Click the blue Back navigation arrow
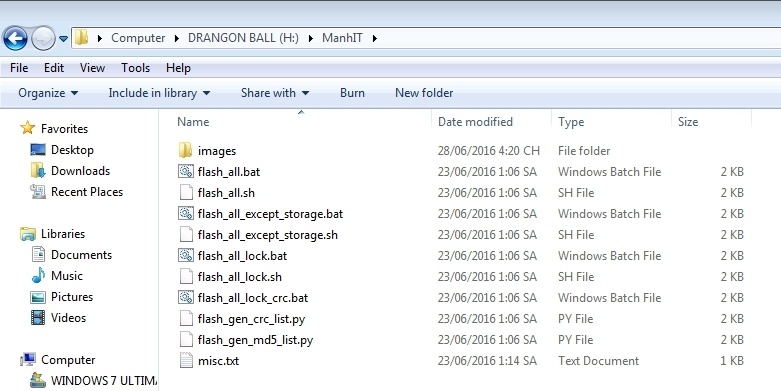This screenshot has height=391, width=781. click(x=15, y=38)
